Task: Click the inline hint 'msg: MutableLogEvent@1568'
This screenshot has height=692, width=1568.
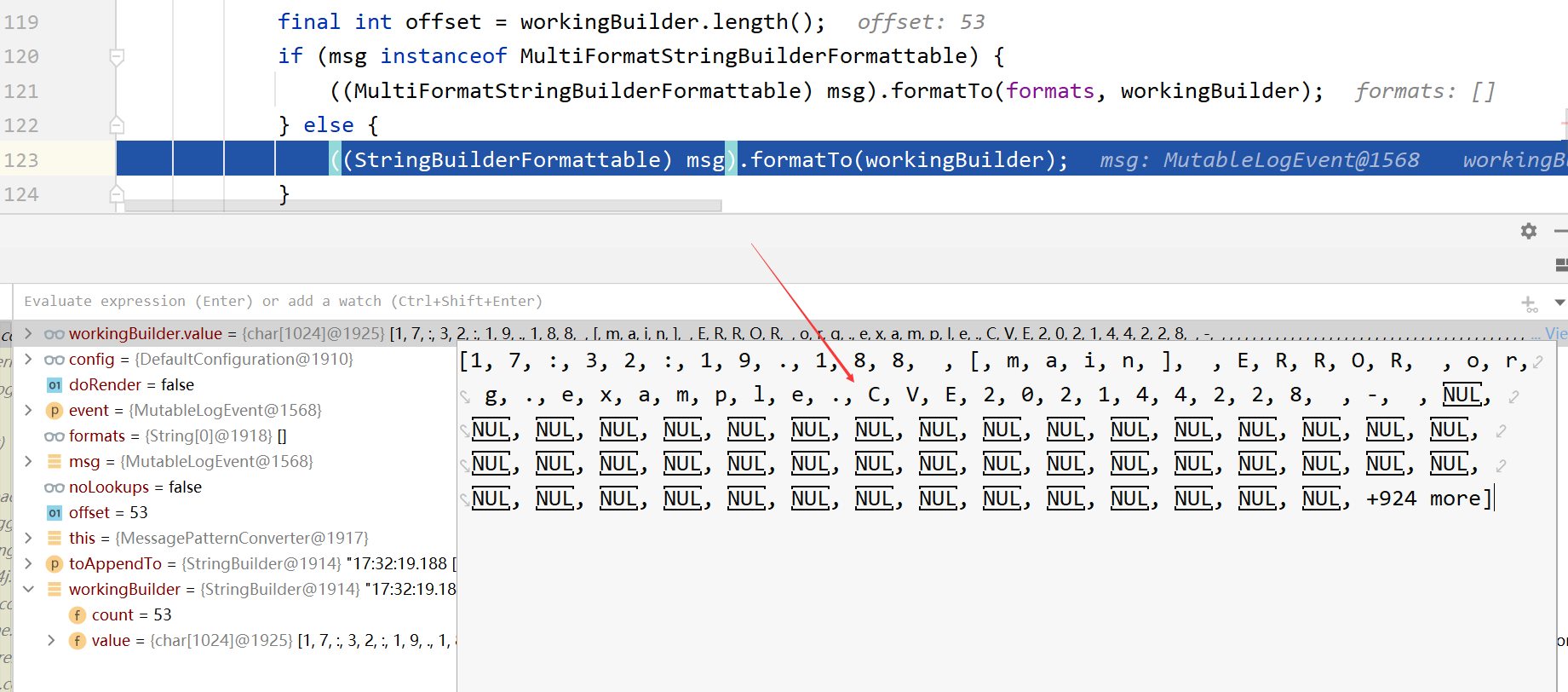Action: pyautogui.click(x=1259, y=160)
